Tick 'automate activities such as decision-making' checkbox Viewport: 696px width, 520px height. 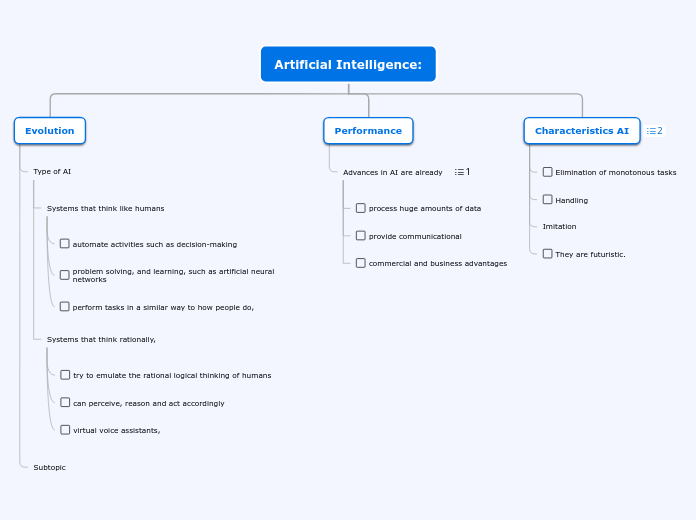pos(65,243)
